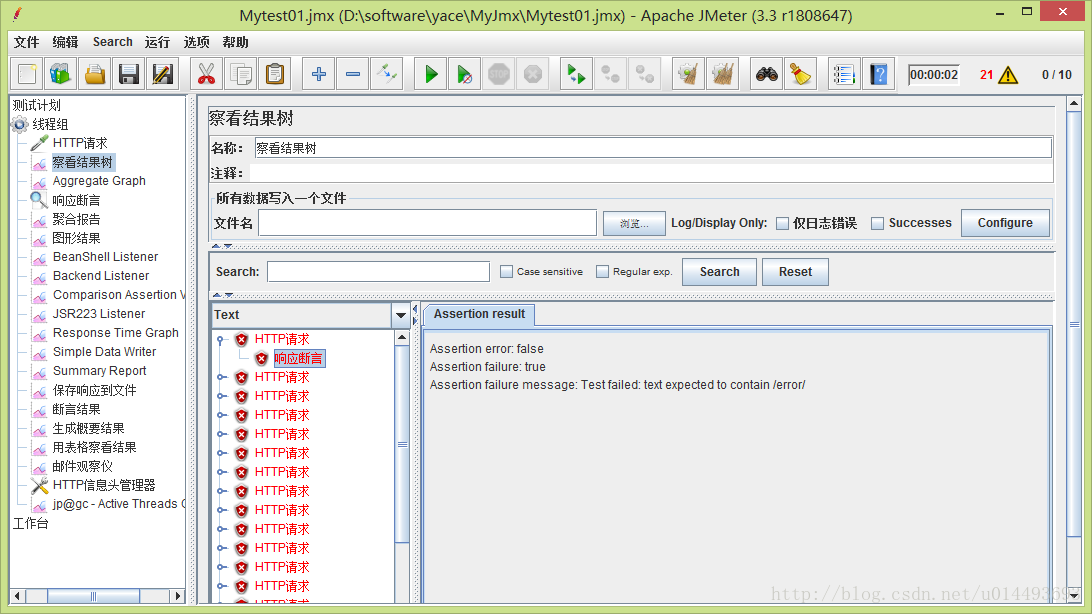
Task: Select Response Time Graph in the tree
Action: (116, 333)
